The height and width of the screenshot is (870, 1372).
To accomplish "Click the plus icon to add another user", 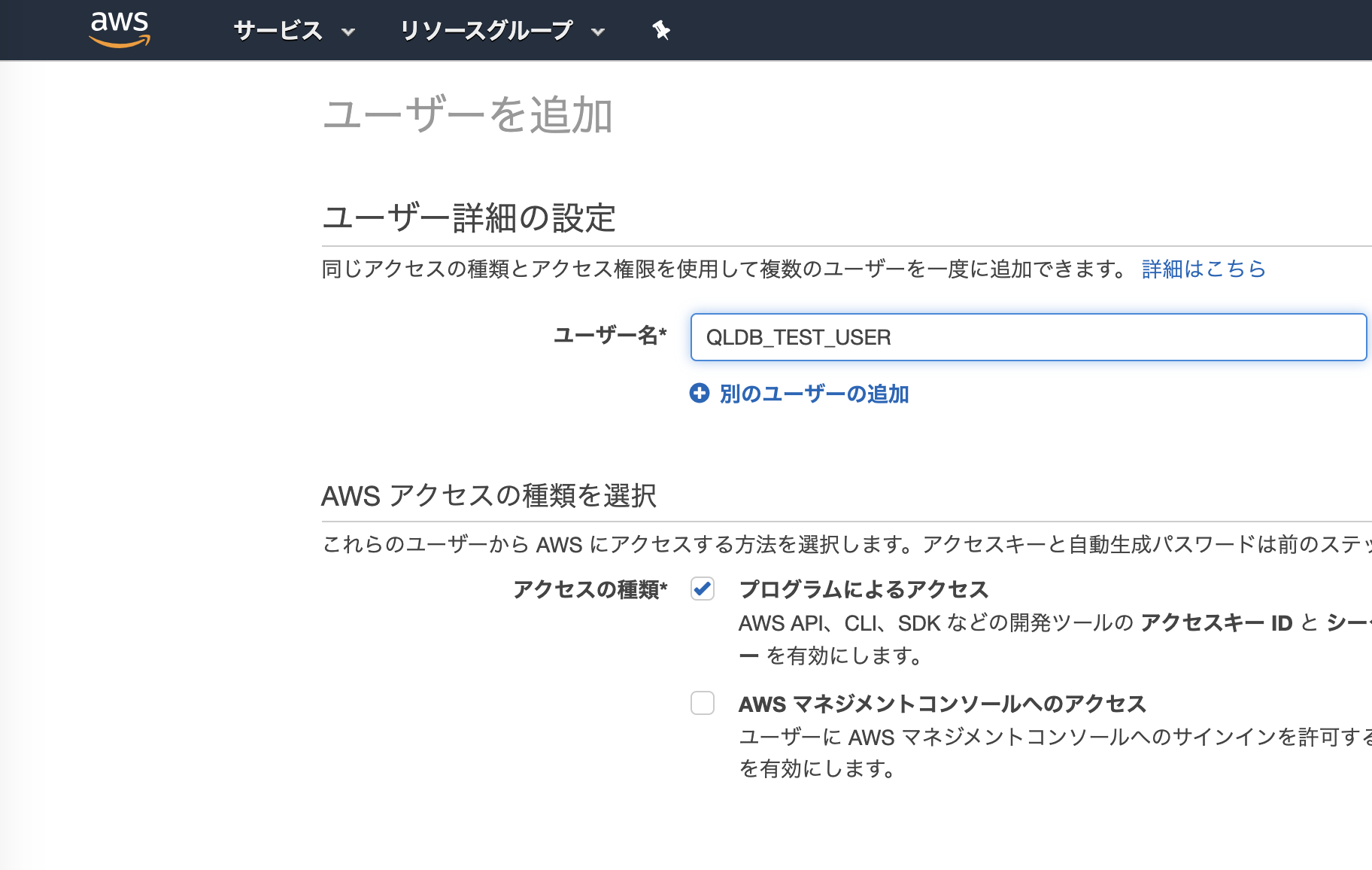I will (x=700, y=393).
